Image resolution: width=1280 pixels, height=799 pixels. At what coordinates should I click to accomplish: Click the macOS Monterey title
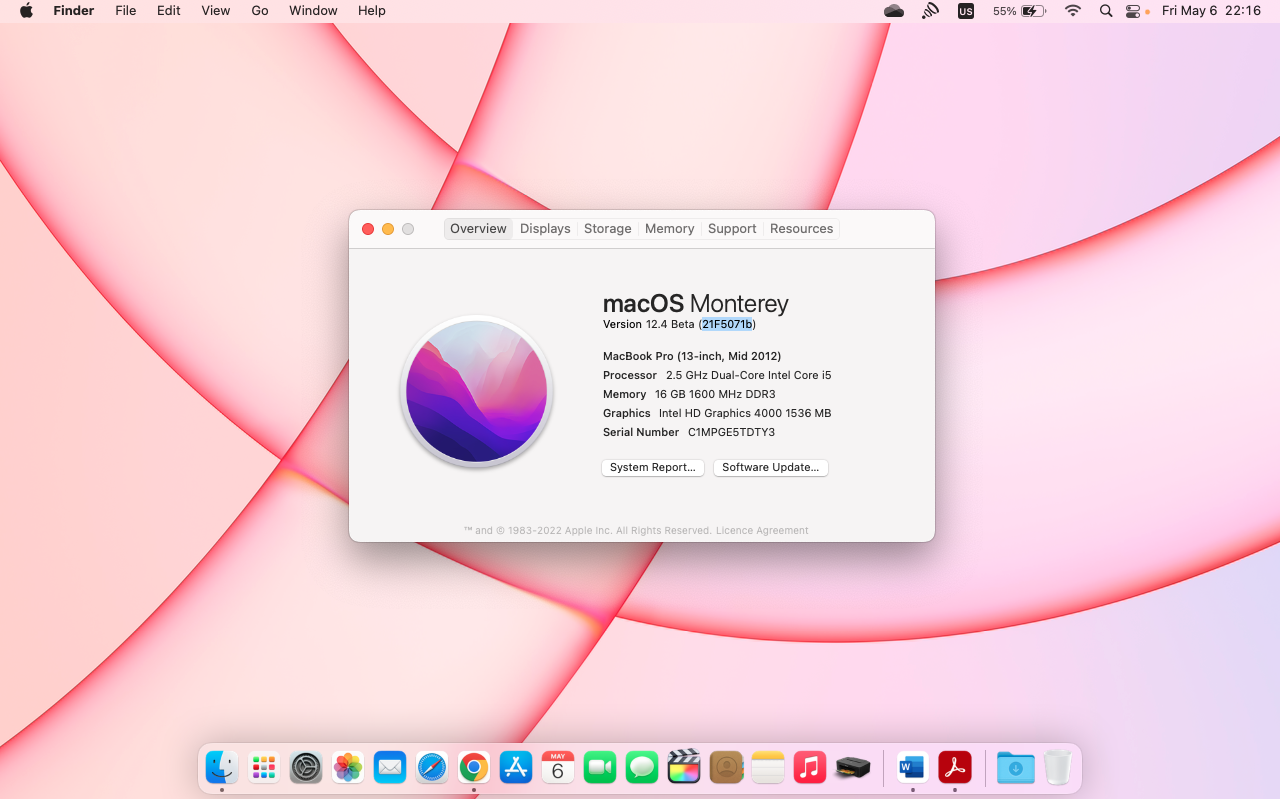[x=696, y=304]
